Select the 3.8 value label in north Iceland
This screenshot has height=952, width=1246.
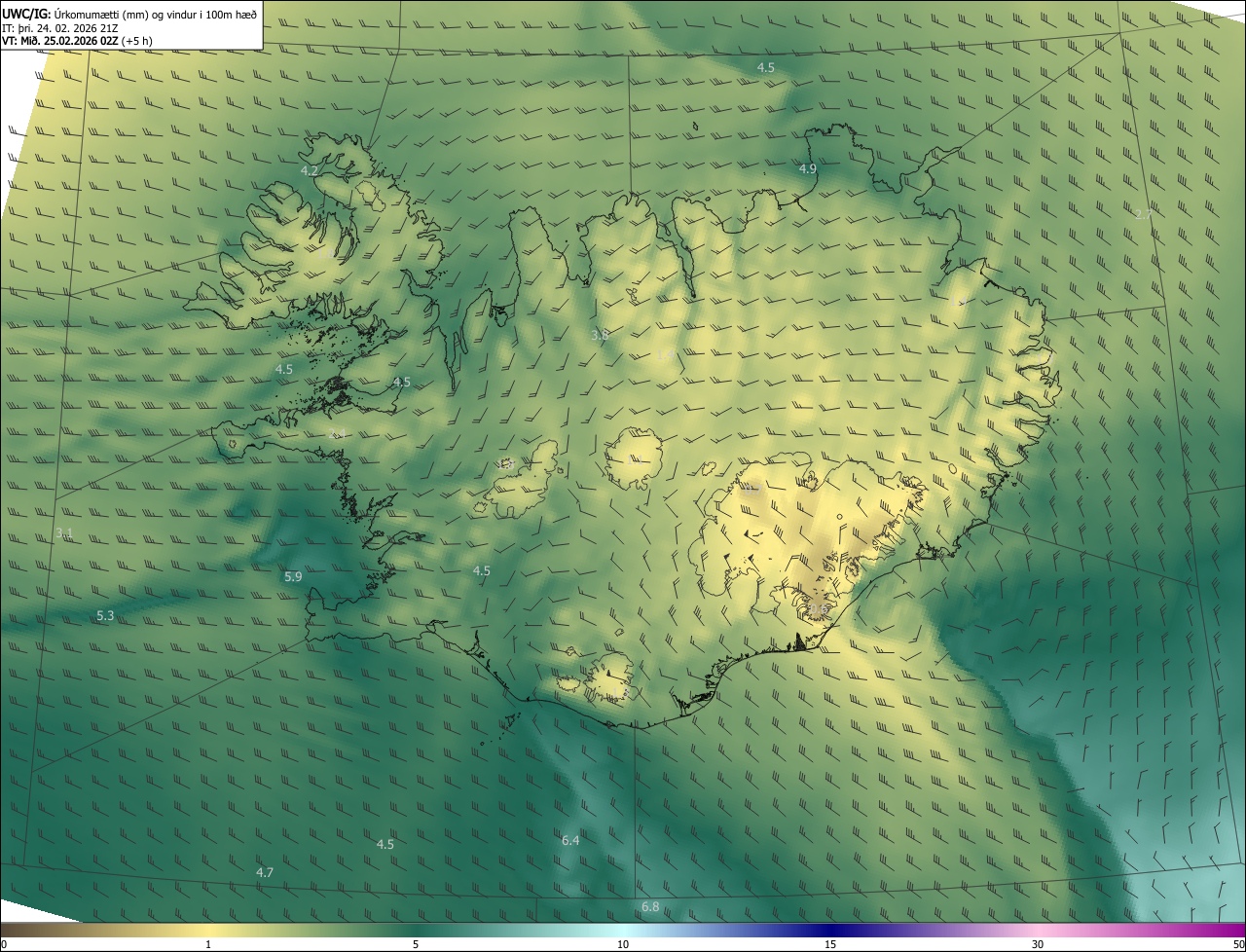[600, 335]
